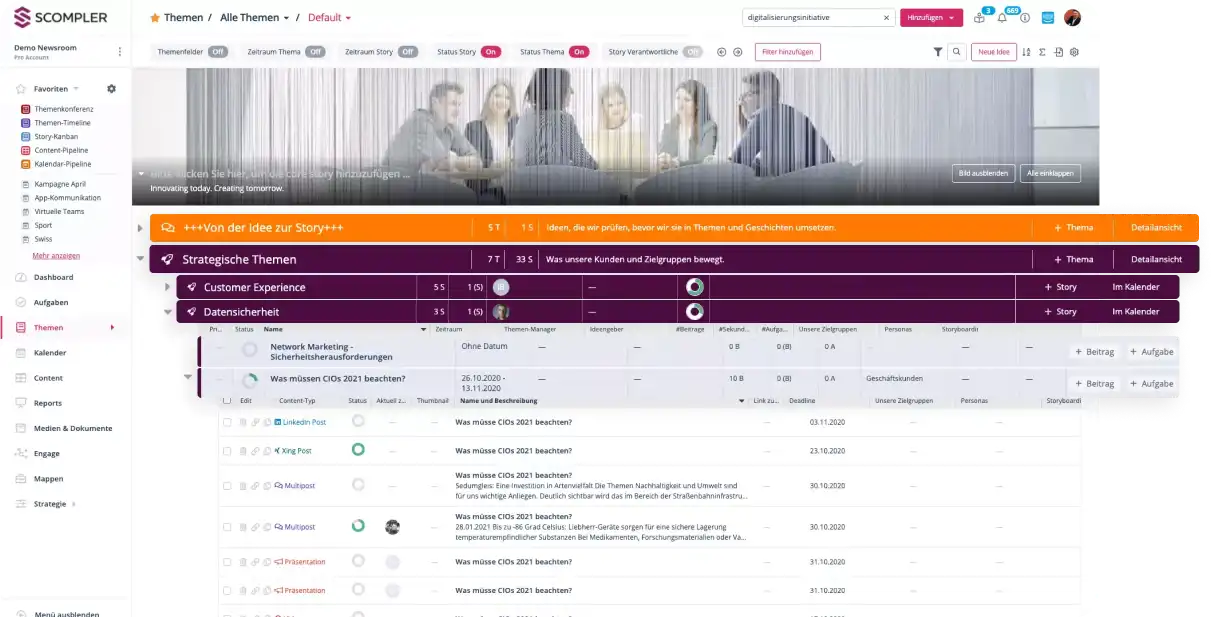Viewport: 1215px width, 617px height.
Task: Click the sort order icon next to Neue Idee
Action: 1028,52
